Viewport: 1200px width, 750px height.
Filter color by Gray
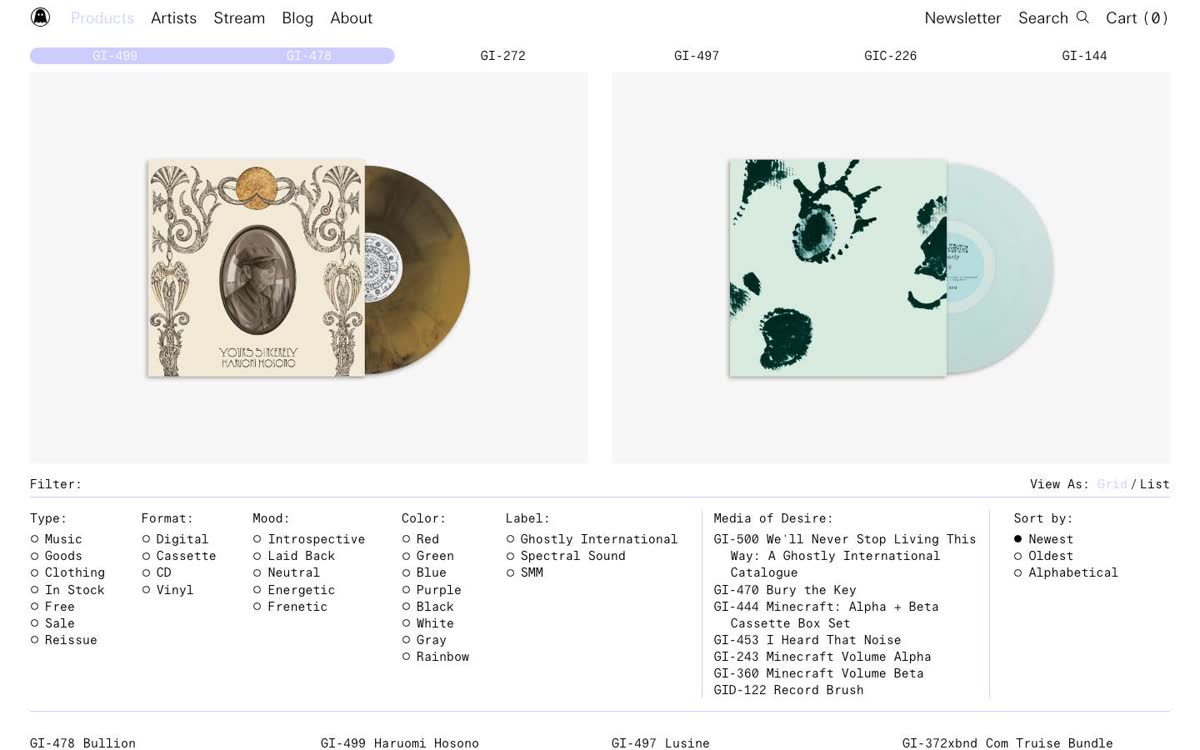pyautogui.click(x=424, y=640)
